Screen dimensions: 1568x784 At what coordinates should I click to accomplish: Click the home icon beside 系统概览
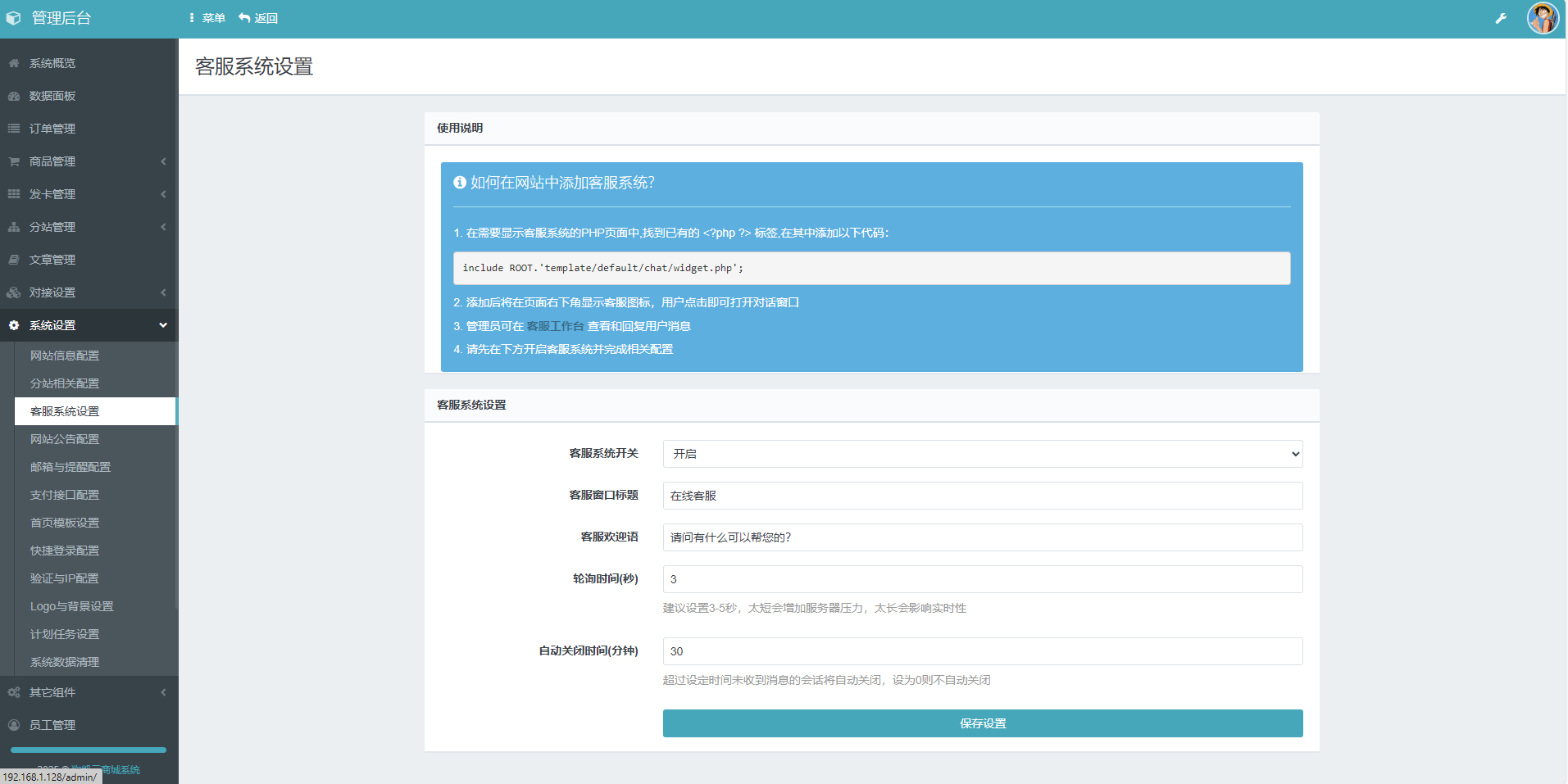[x=14, y=63]
